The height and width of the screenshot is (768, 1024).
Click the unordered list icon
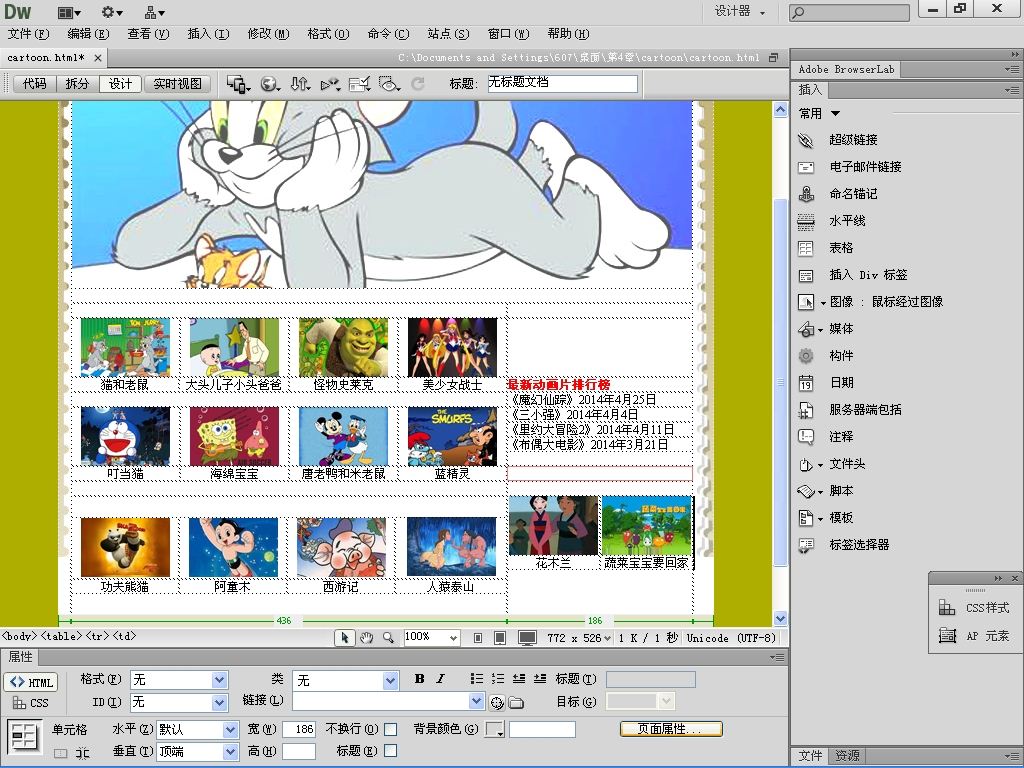click(477, 679)
